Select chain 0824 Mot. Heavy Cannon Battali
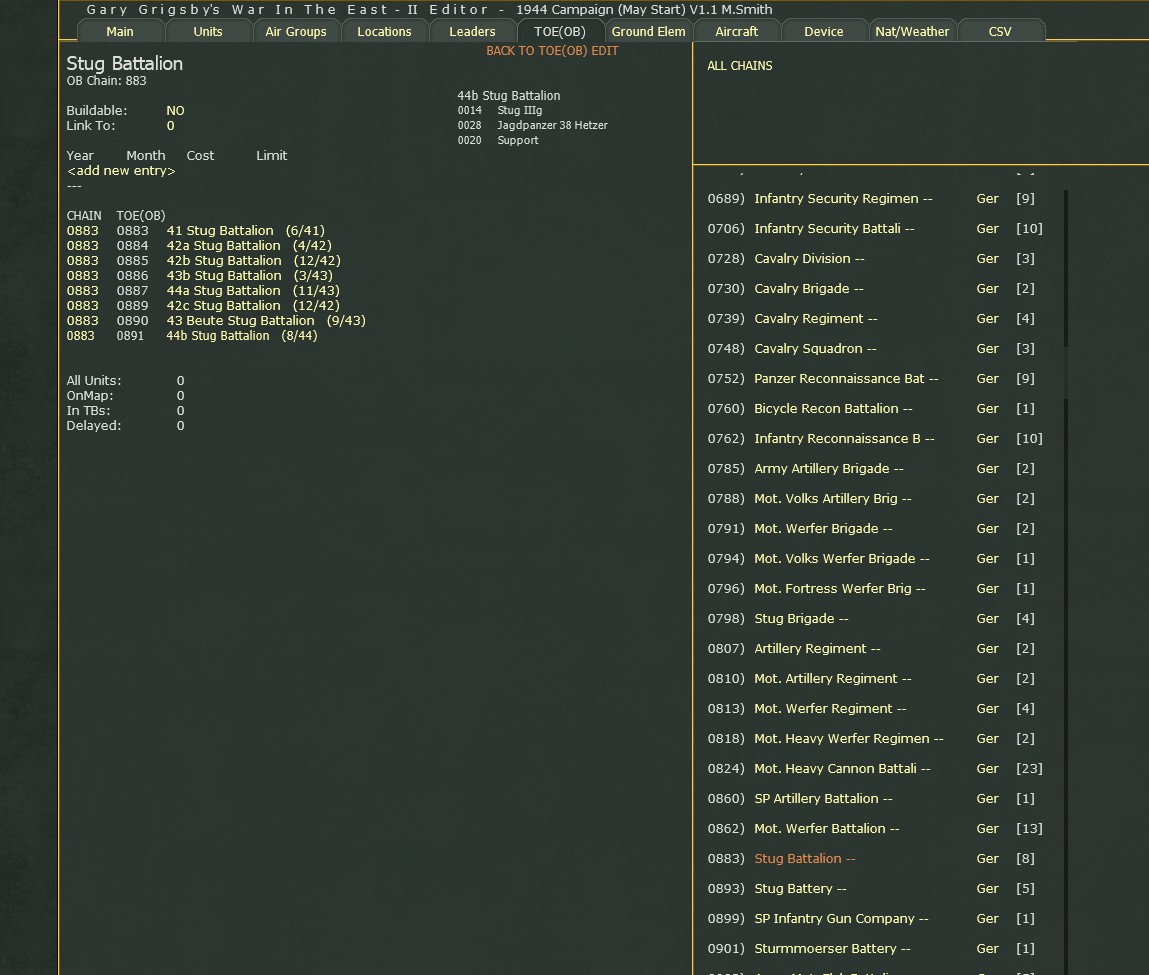The image size is (1149, 975). pyautogui.click(x=875, y=769)
